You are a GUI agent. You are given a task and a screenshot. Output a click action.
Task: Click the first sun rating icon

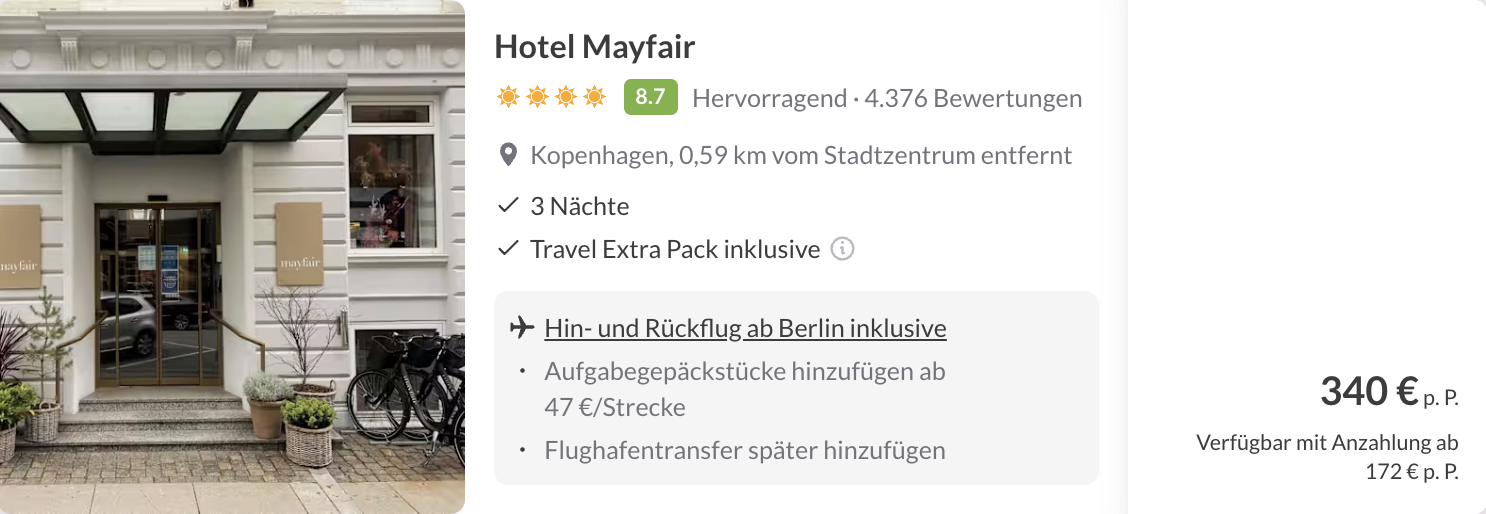(508, 97)
